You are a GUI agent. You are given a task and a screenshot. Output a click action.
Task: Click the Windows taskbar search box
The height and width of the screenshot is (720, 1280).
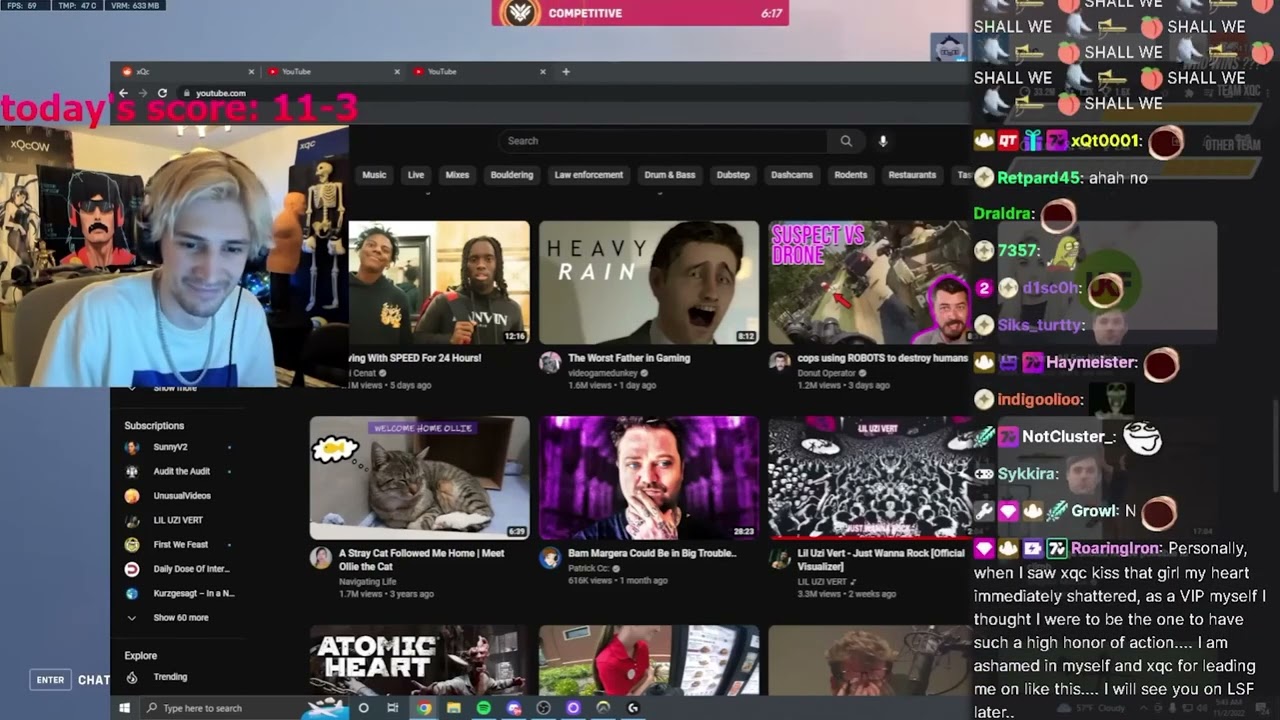(x=222, y=708)
